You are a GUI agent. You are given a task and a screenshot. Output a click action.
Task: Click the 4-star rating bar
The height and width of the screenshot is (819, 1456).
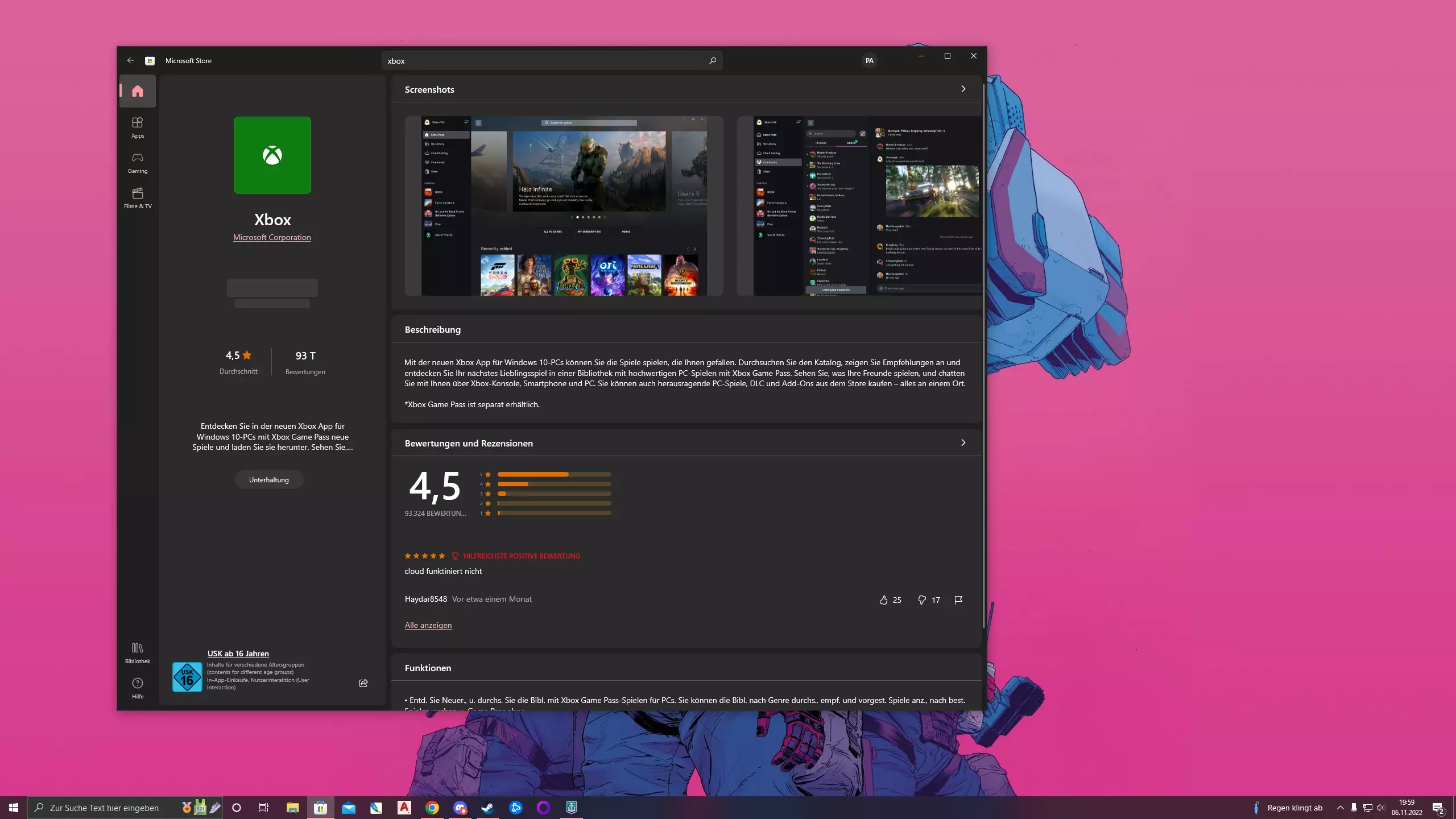[x=555, y=484]
